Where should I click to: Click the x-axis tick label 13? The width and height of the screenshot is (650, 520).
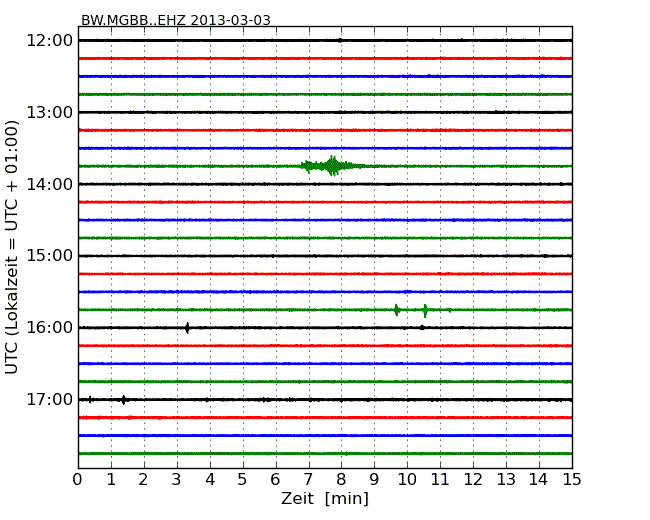506,480
